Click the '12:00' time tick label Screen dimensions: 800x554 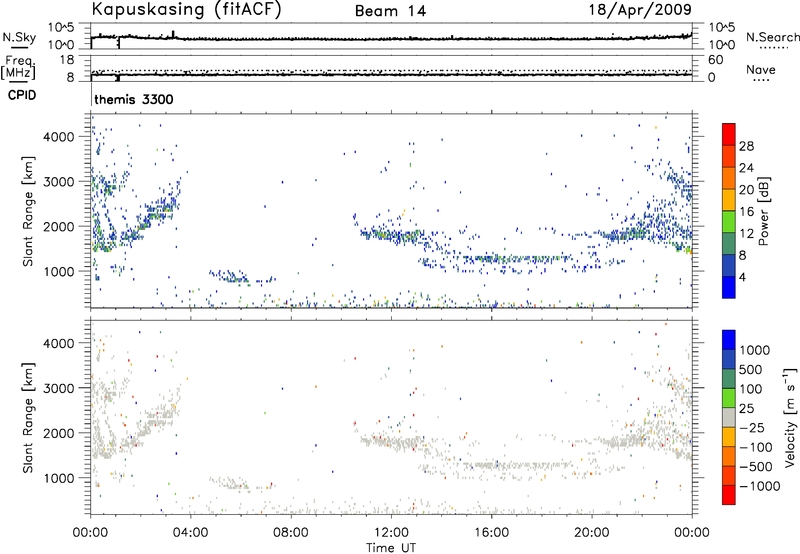pyautogui.click(x=391, y=533)
